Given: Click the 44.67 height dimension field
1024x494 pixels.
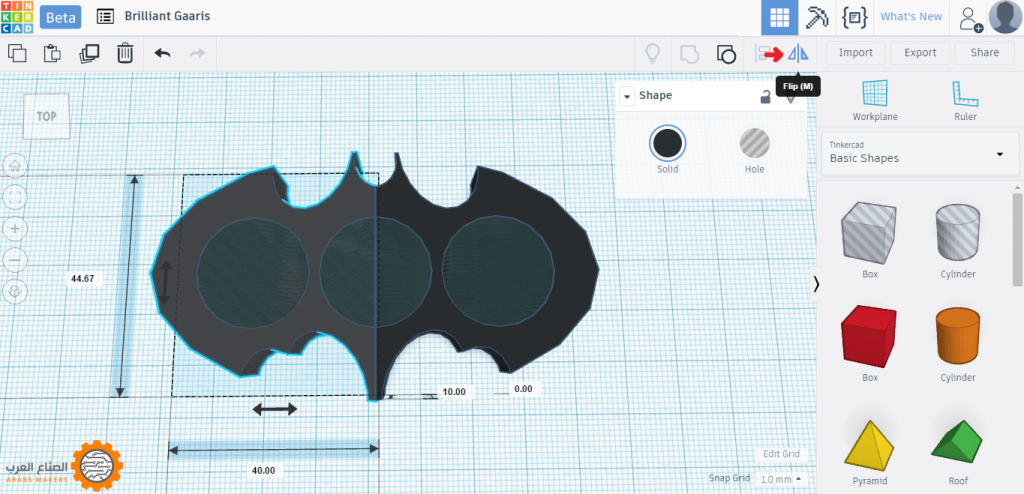Looking at the screenshot, I should (83, 278).
